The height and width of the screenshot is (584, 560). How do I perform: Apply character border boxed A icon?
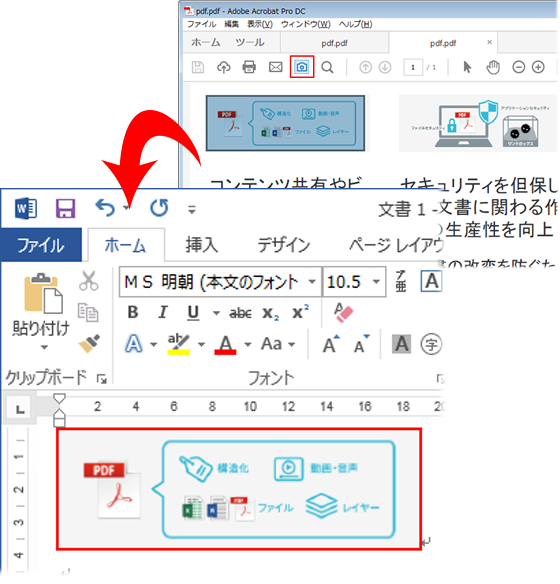point(432,281)
